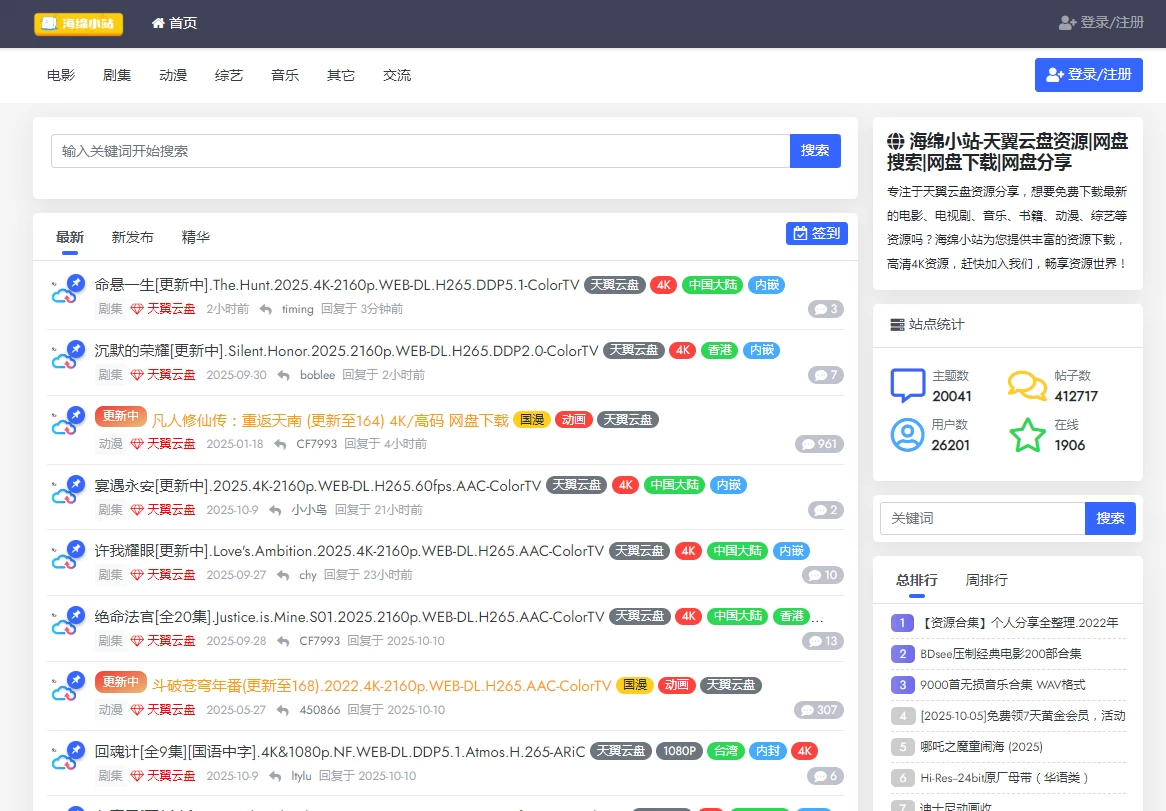Open the 凡人修仙传 thread link
This screenshot has height=811, width=1166.
click(330, 420)
